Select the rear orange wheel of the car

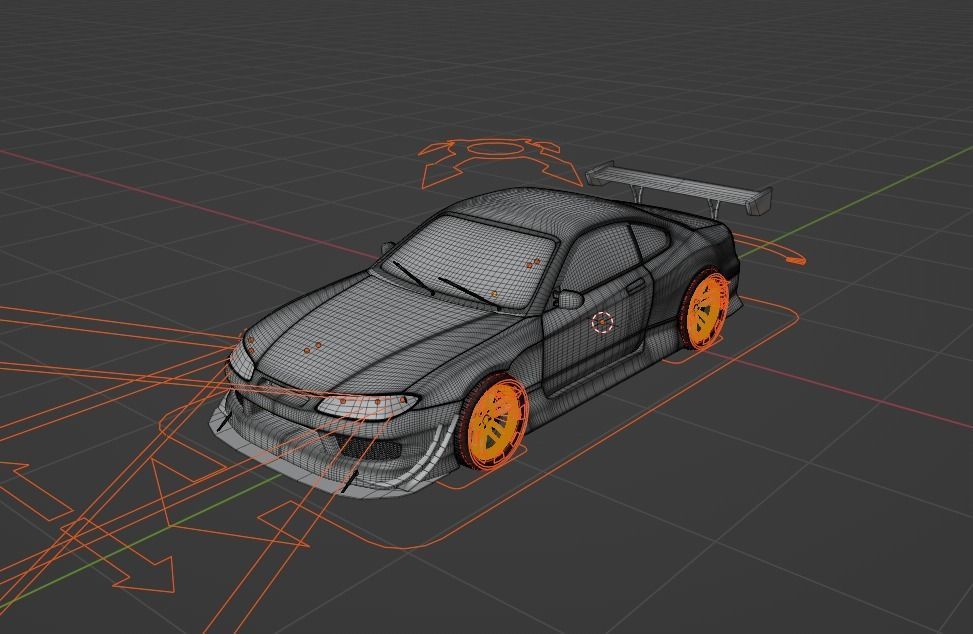[704, 309]
